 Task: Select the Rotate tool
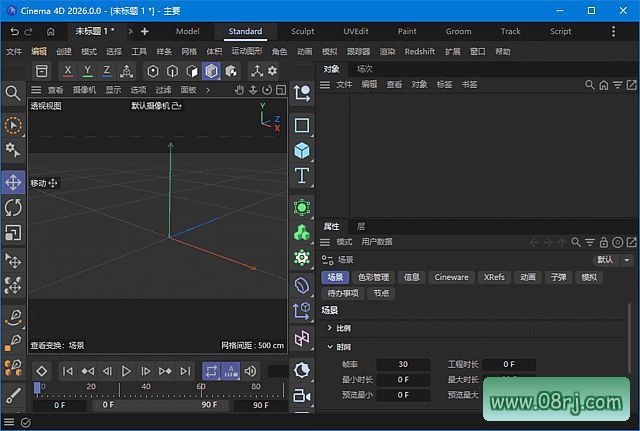point(13,207)
